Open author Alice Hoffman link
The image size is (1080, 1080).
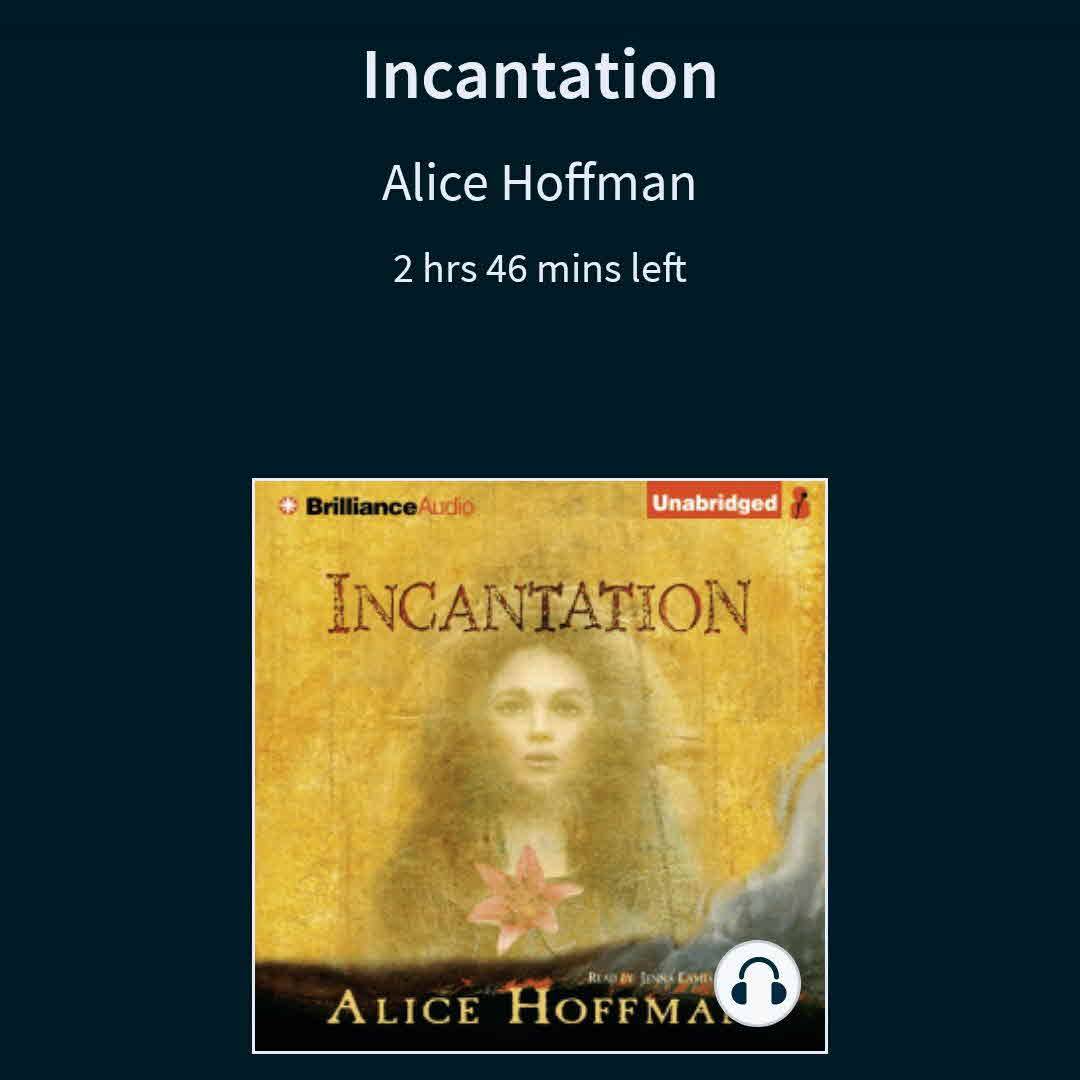pyautogui.click(x=539, y=183)
